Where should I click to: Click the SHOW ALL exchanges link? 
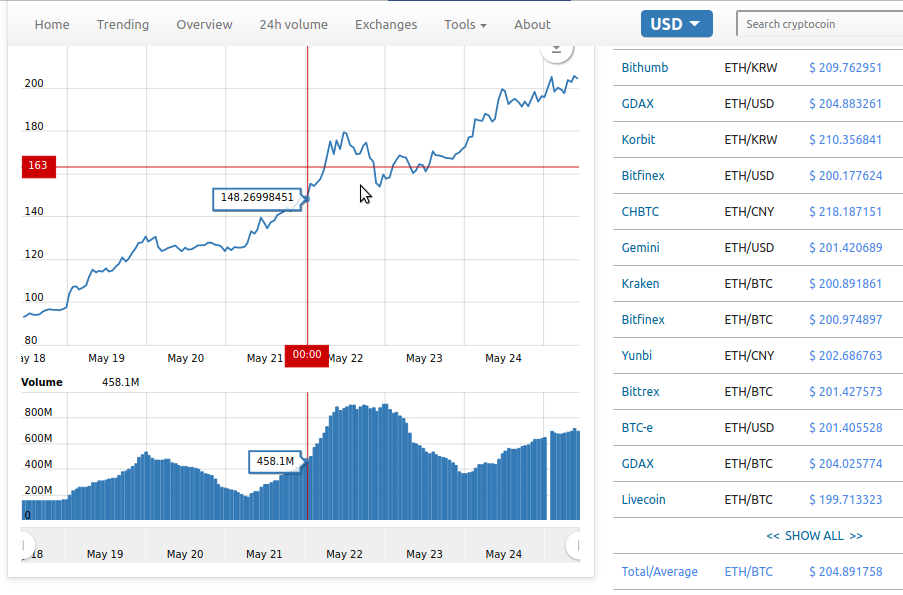pyautogui.click(x=814, y=536)
